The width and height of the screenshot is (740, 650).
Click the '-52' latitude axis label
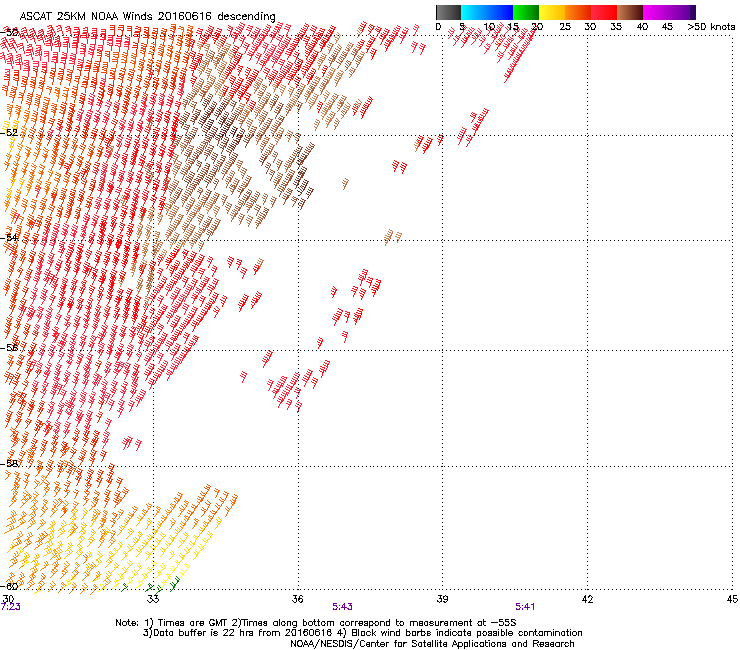click(9, 133)
